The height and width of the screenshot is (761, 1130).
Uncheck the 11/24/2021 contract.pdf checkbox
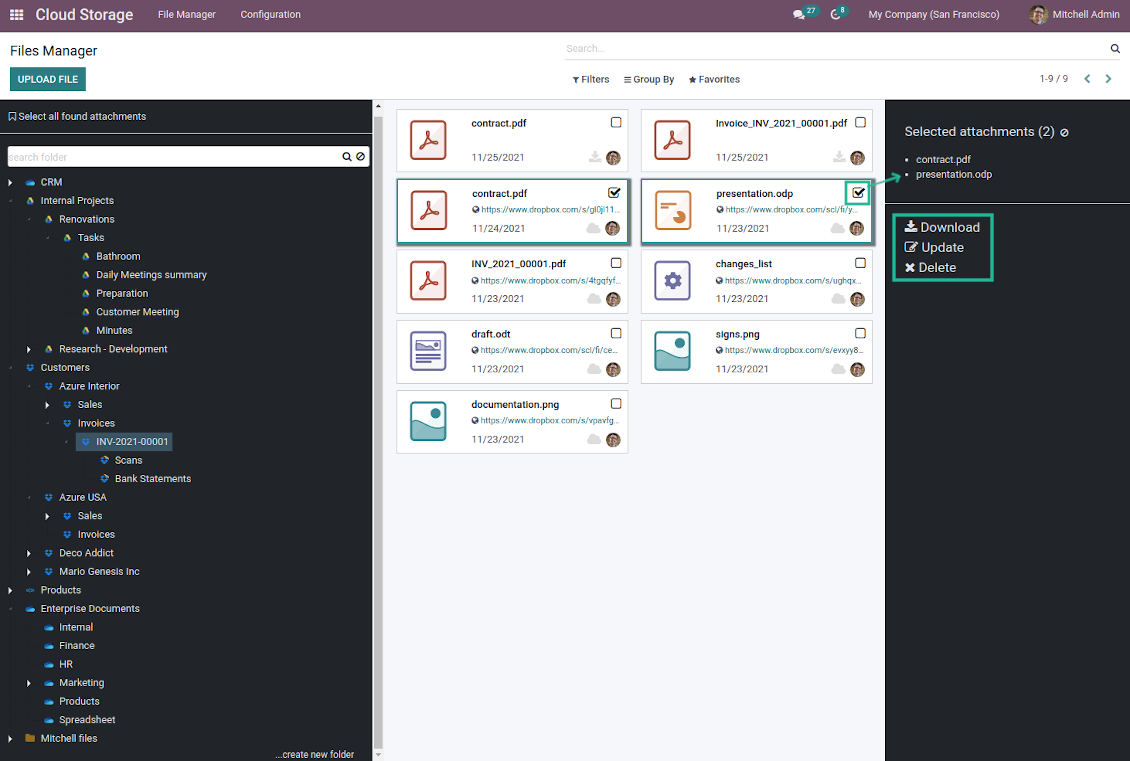click(x=614, y=192)
